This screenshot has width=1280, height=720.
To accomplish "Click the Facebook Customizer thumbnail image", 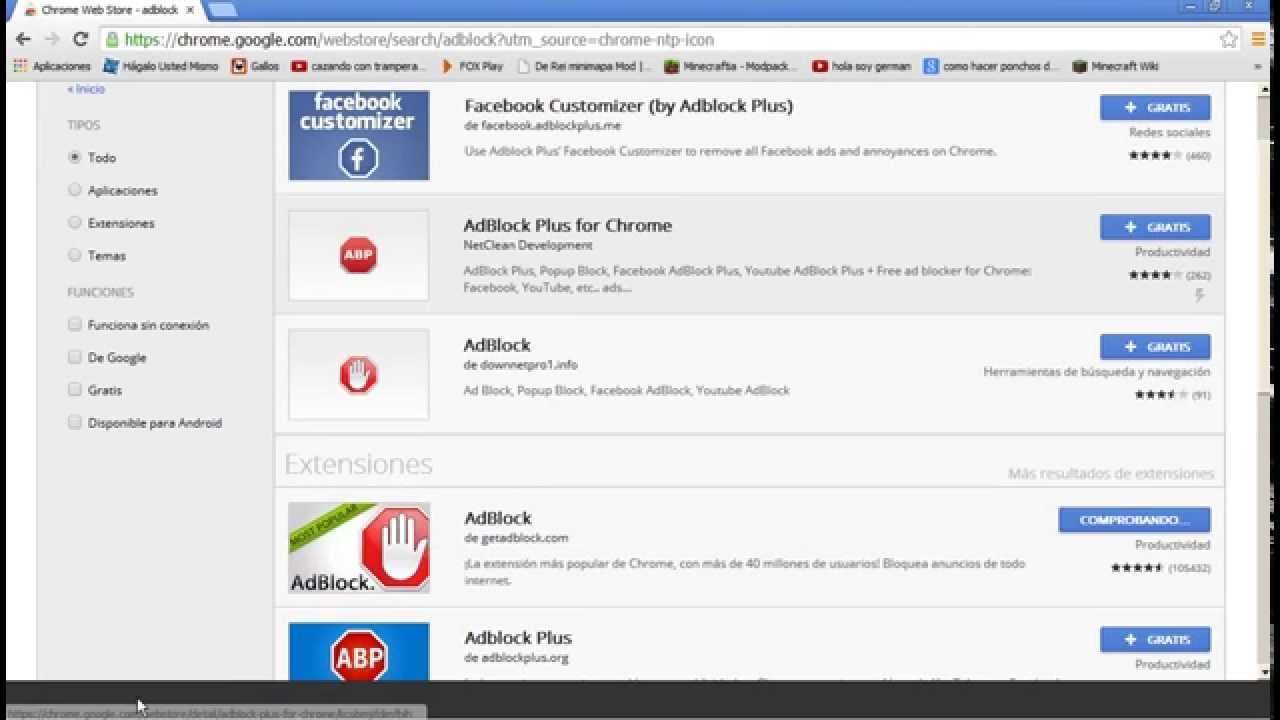I will (359, 135).
